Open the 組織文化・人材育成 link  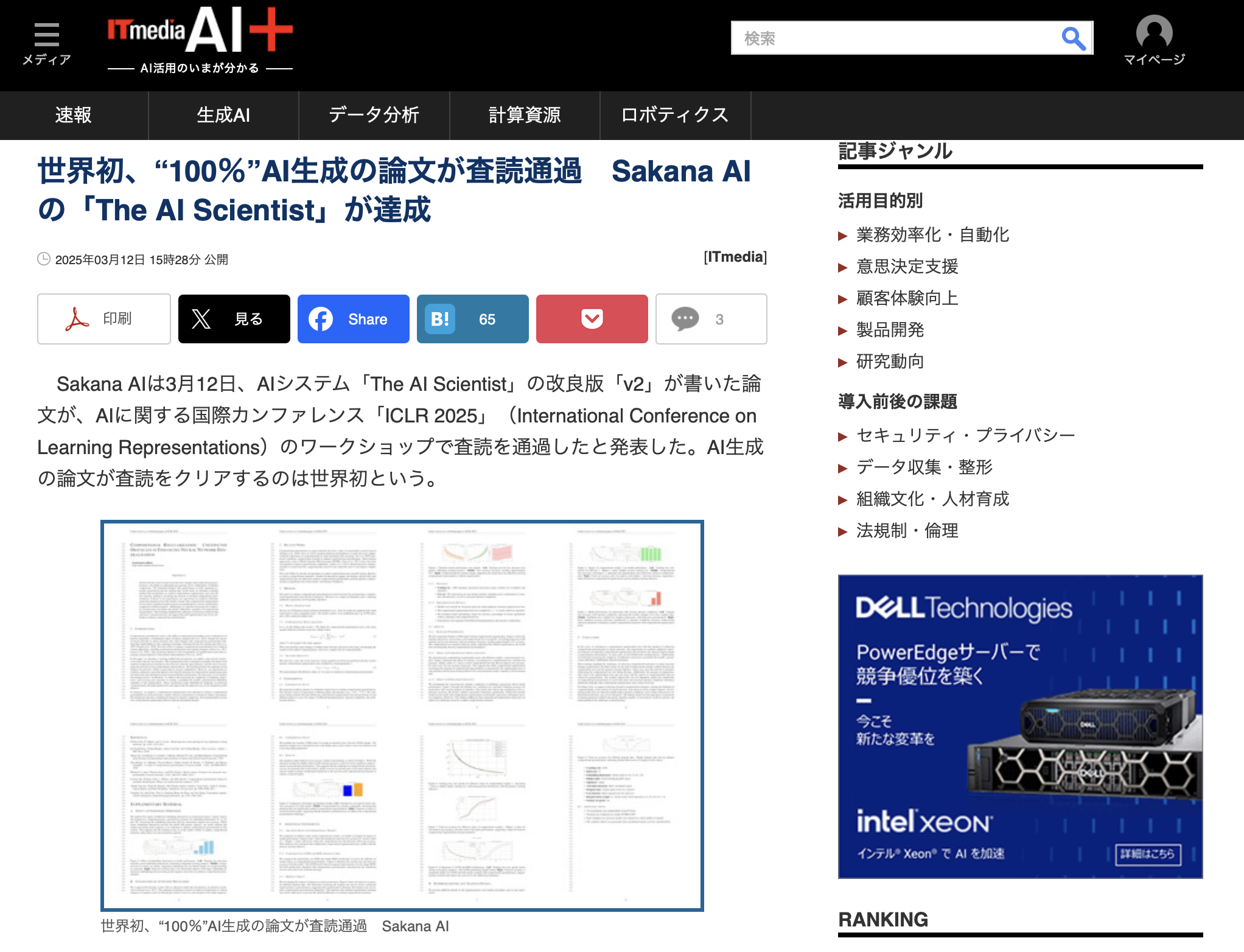[932, 499]
